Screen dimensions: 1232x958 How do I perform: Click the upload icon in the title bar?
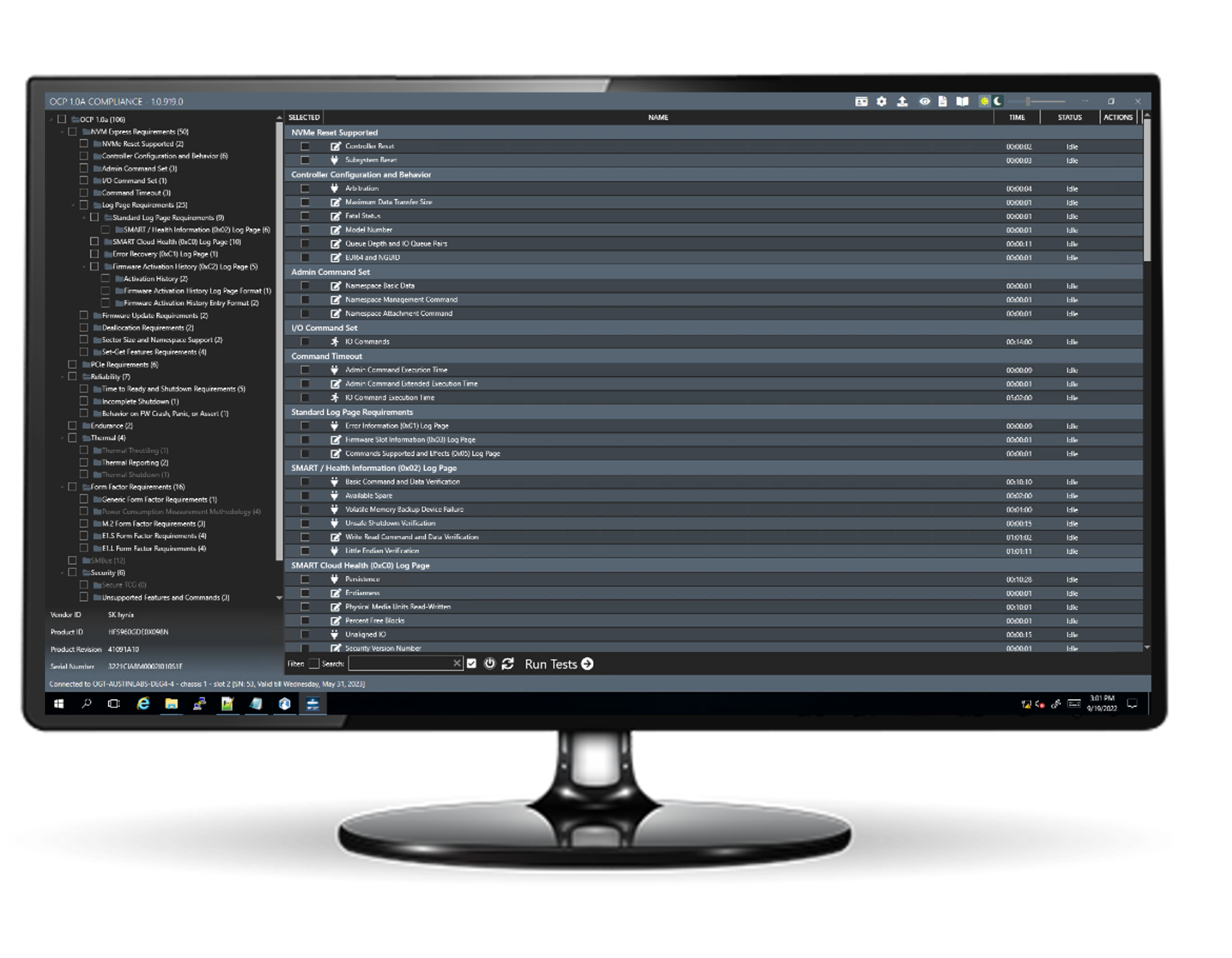click(x=903, y=101)
